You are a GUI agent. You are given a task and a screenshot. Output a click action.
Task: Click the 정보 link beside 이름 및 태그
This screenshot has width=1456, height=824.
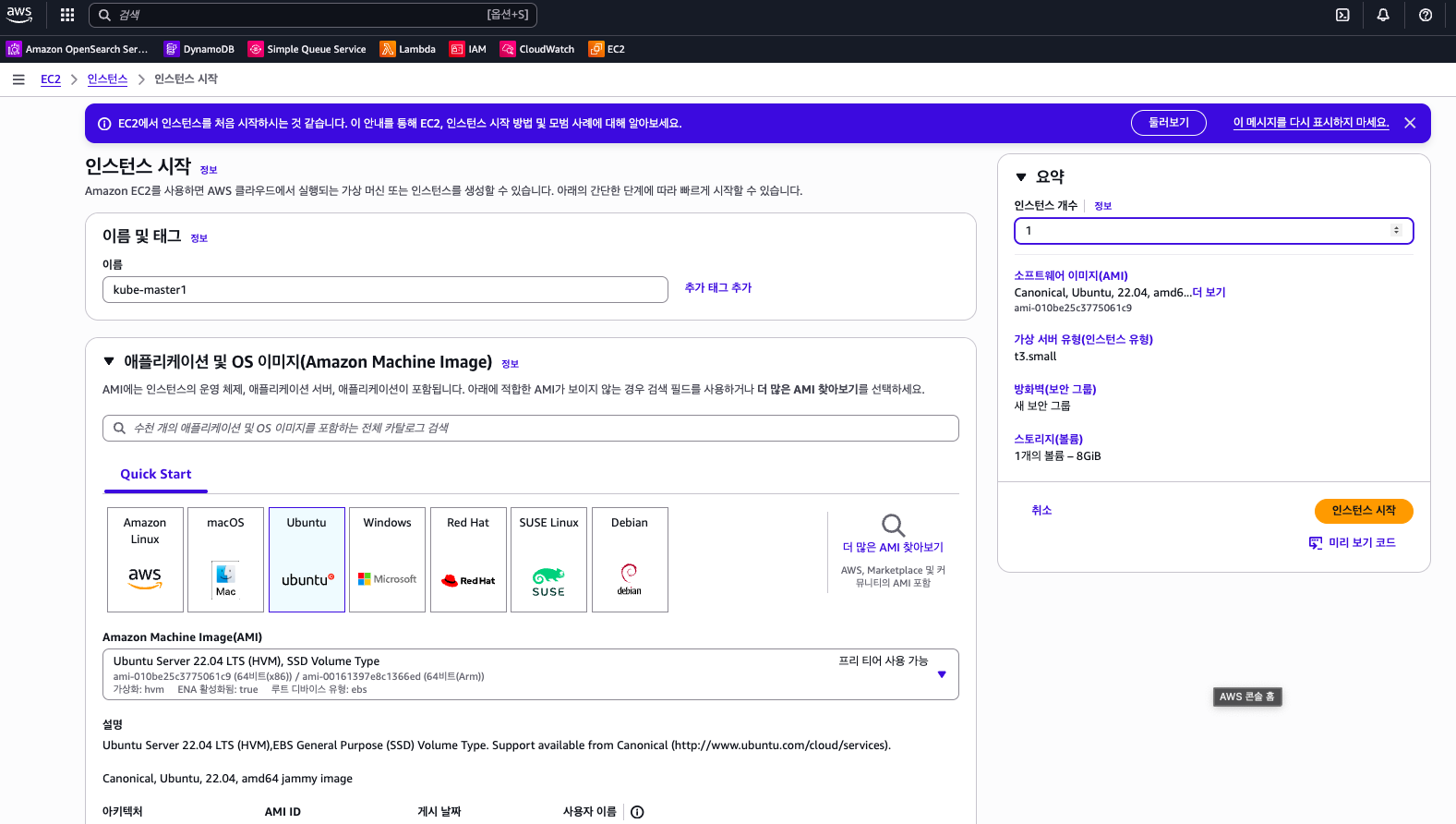tap(199, 238)
